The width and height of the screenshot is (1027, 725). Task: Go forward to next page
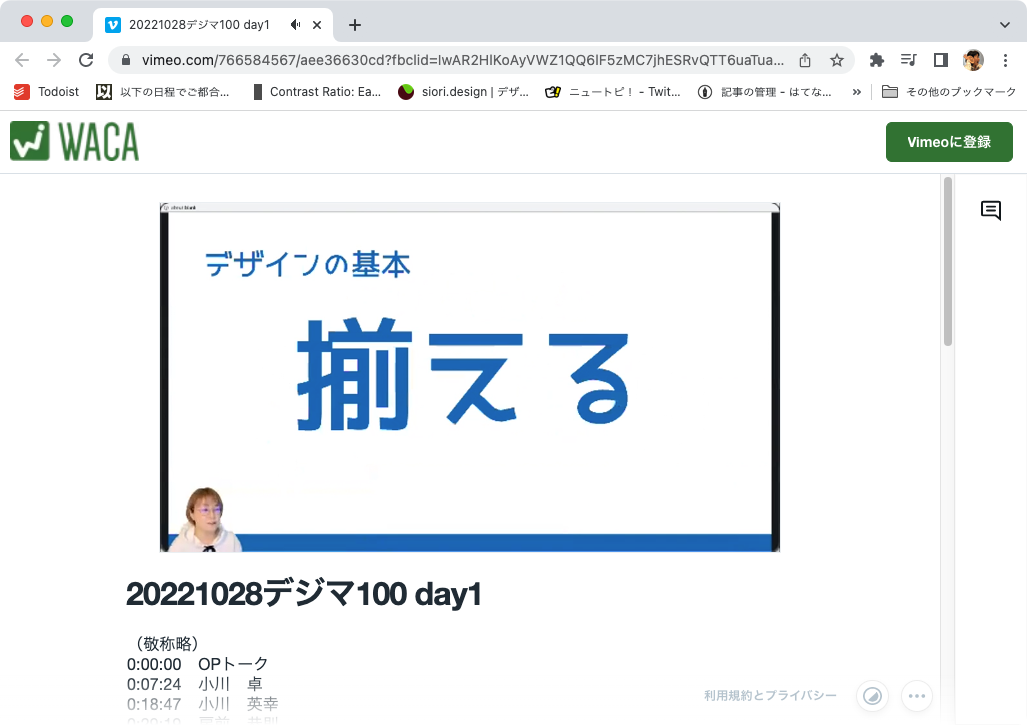point(54,60)
